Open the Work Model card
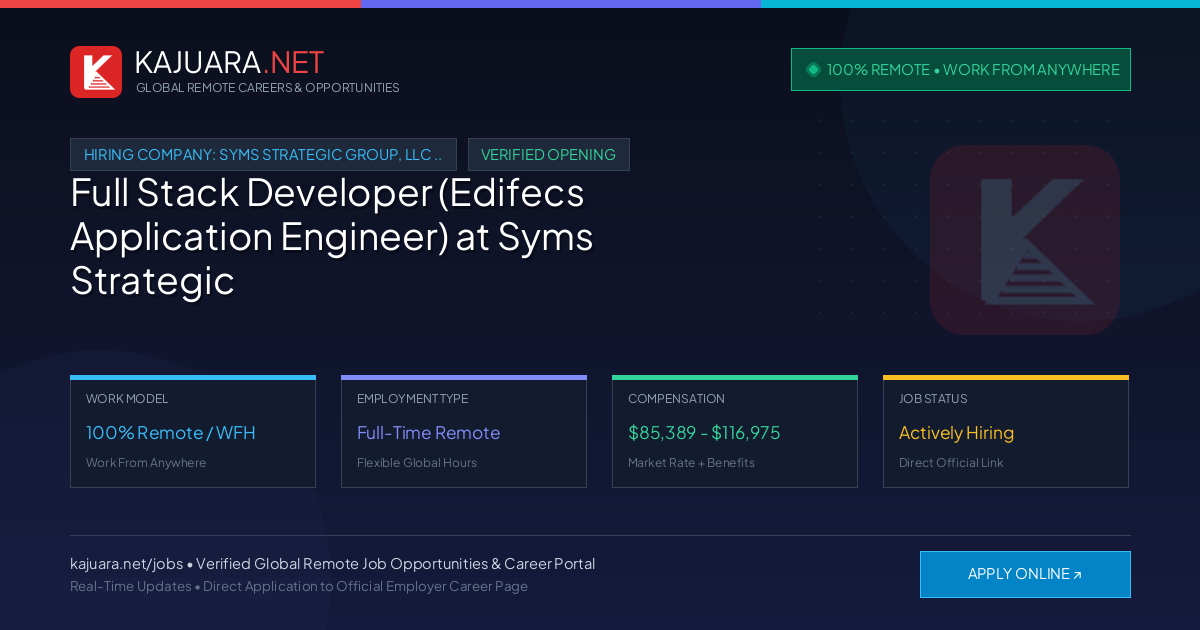The width and height of the screenshot is (1200, 630). pyautogui.click(x=193, y=431)
